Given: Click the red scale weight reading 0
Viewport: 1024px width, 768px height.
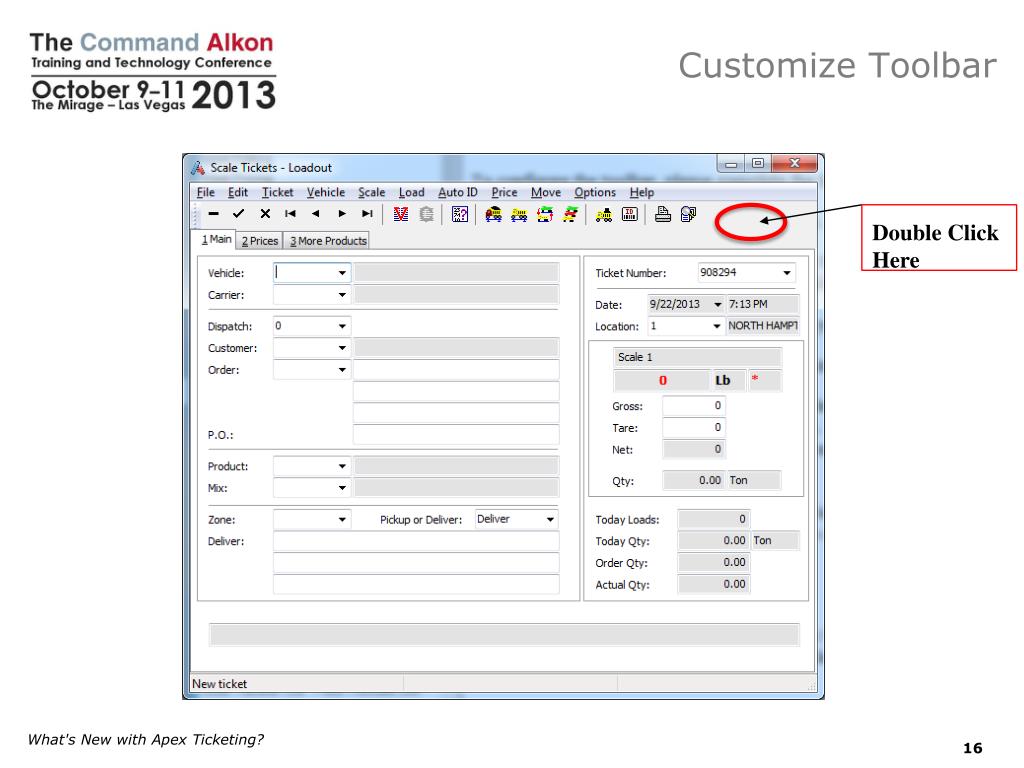Looking at the screenshot, I should (x=663, y=381).
